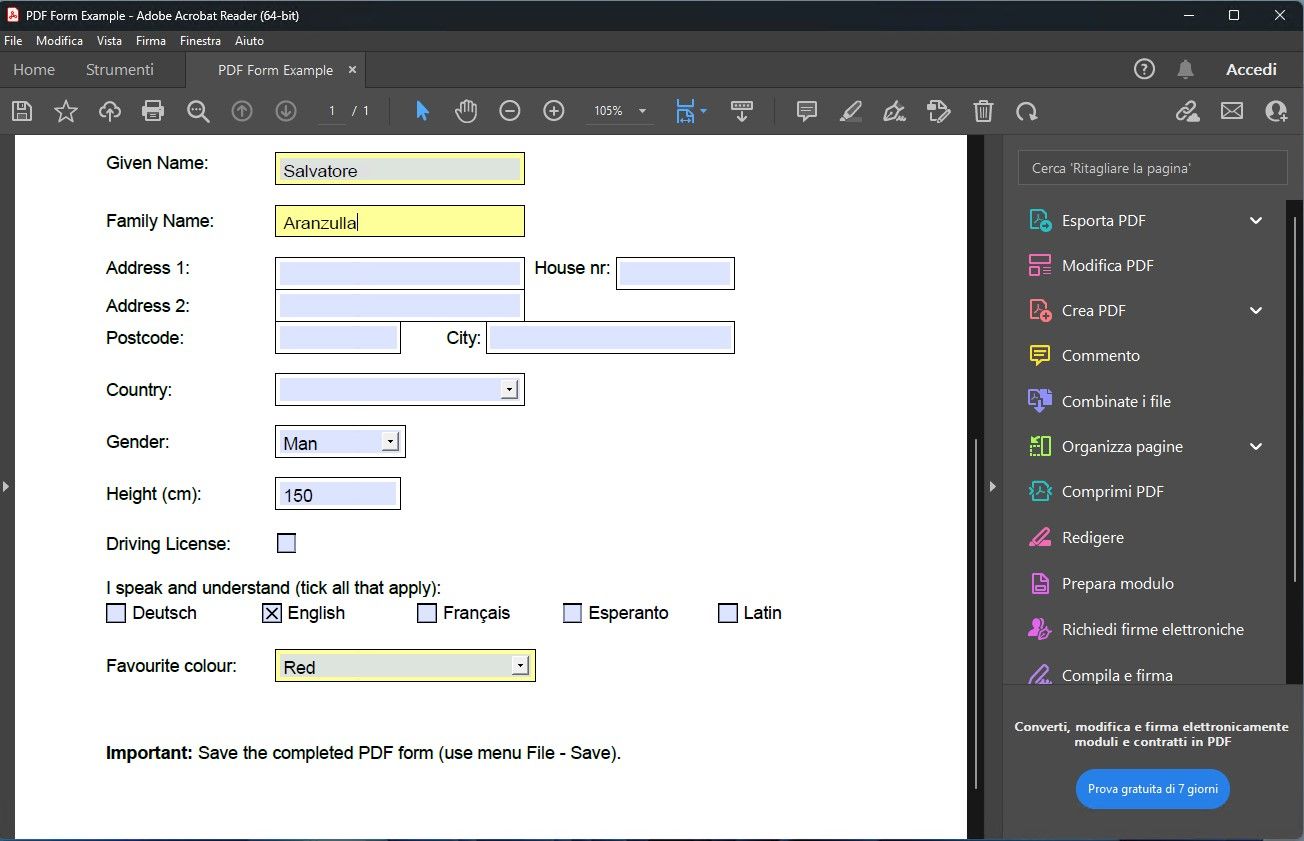Image resolution: width=1304 pixels, height=841 pixels.
Task: Open the Print icon
Action: tap(152, 111)
